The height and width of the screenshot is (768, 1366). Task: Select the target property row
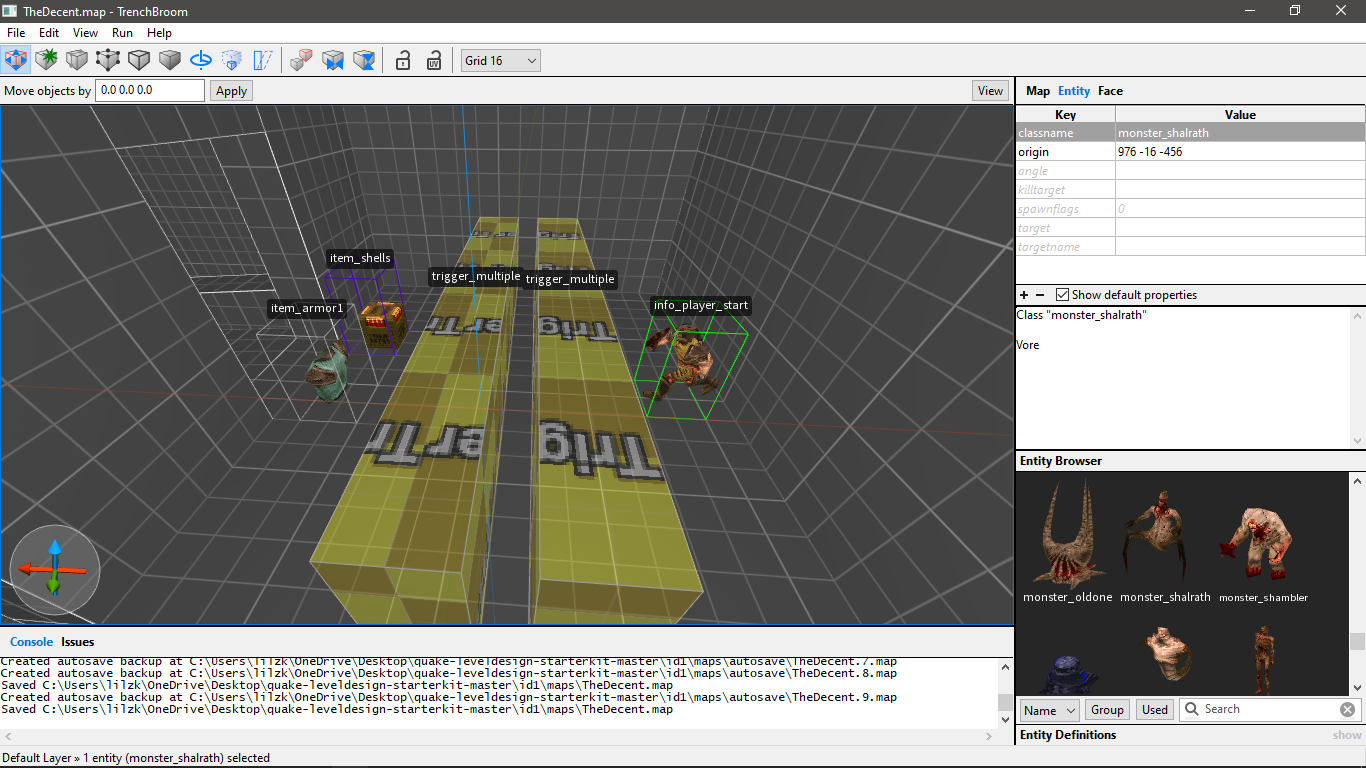(x=1190, y=228)
